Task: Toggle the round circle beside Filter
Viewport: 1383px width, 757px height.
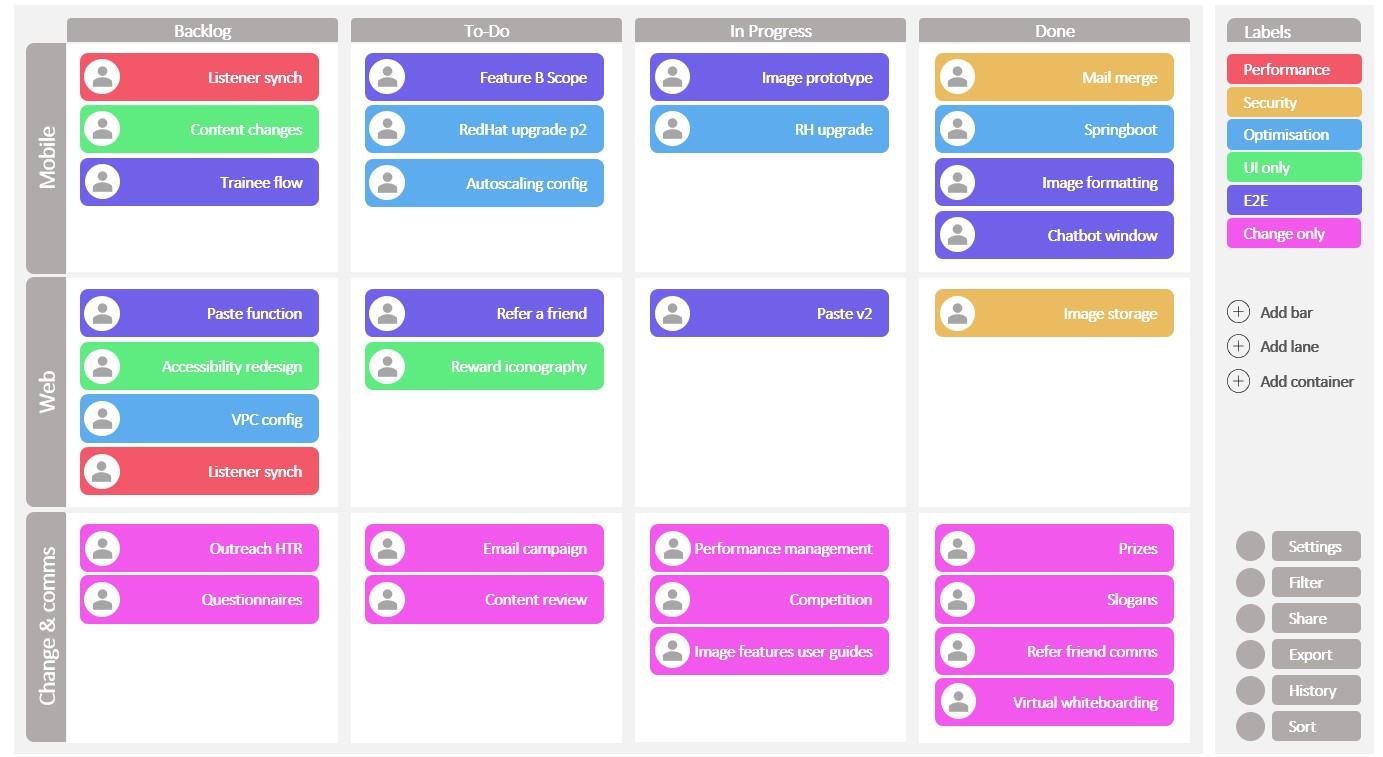Action: tap(1250, 582)
